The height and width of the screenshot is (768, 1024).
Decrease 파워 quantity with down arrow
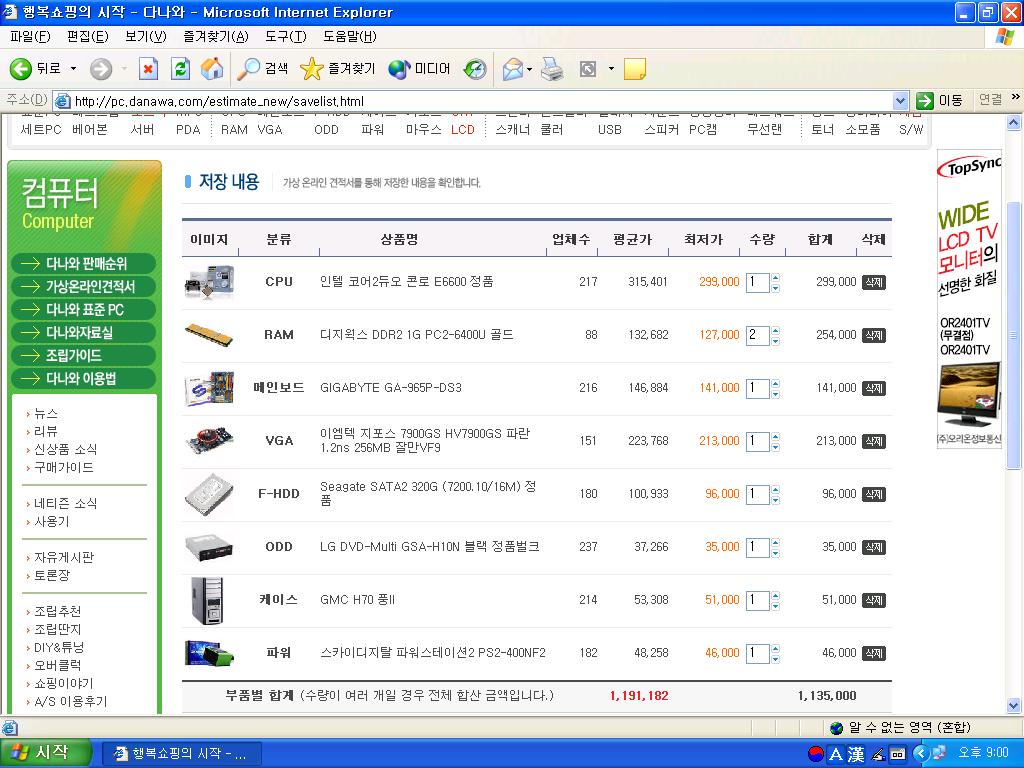tap(775, 659)
